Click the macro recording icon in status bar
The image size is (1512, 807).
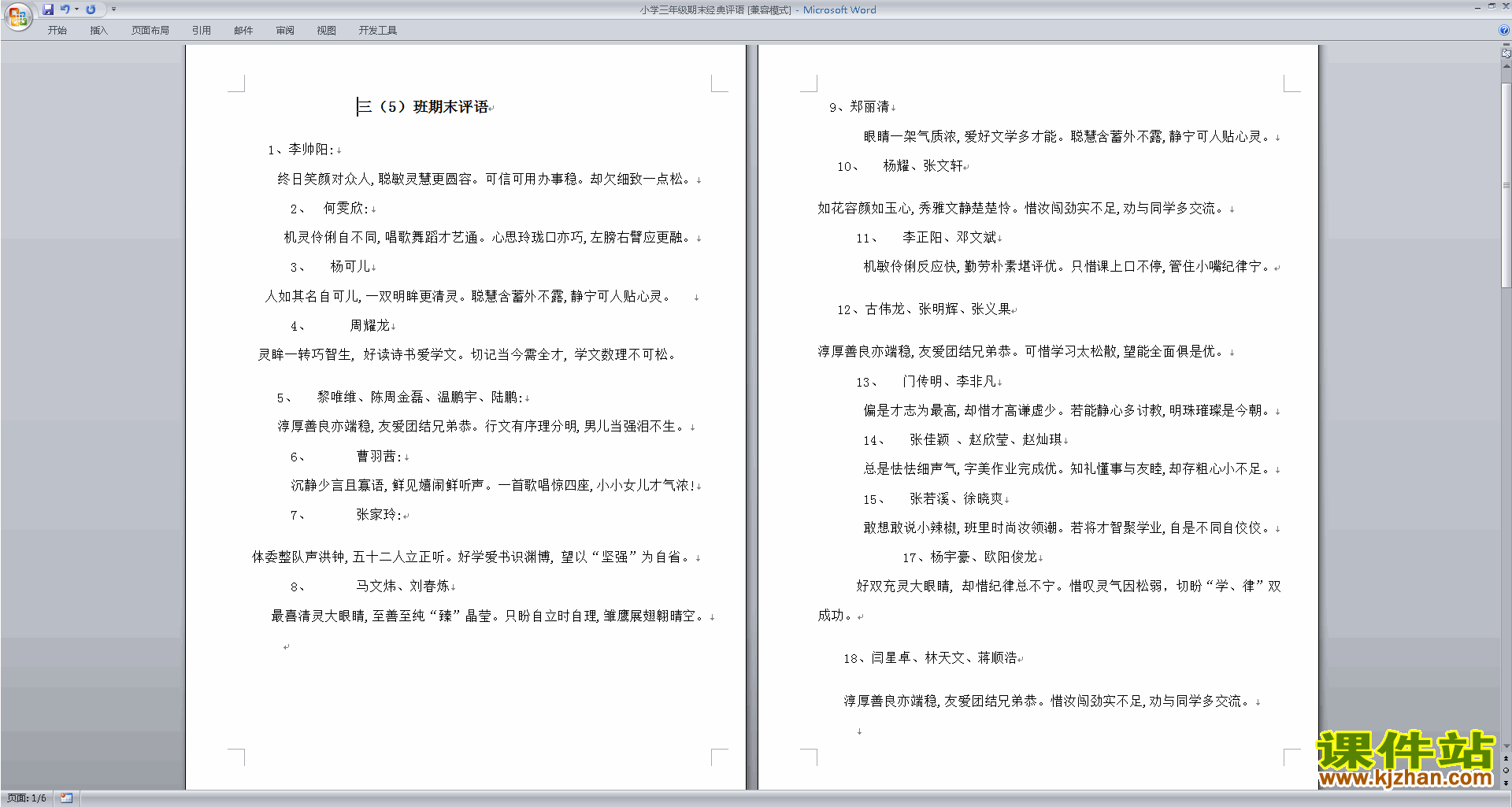point(67,798)
